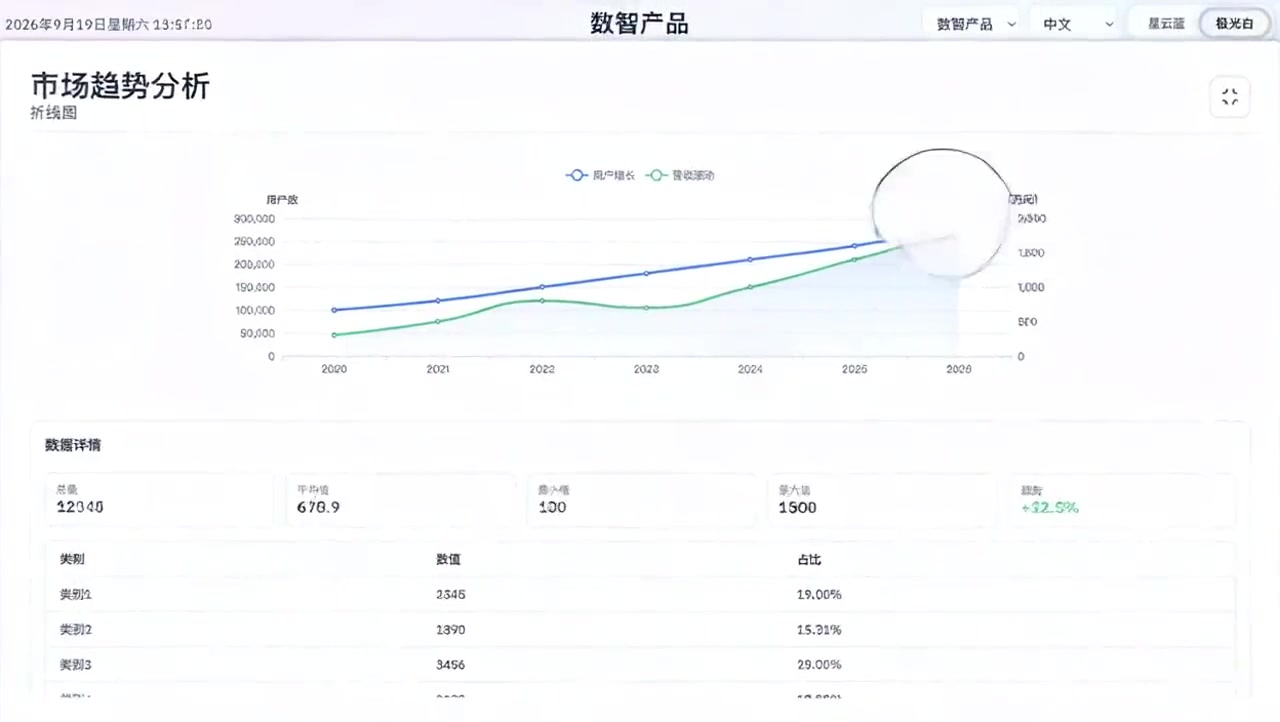Click the 类别3 row label
1280x722 pixels.
coord(76,665)
